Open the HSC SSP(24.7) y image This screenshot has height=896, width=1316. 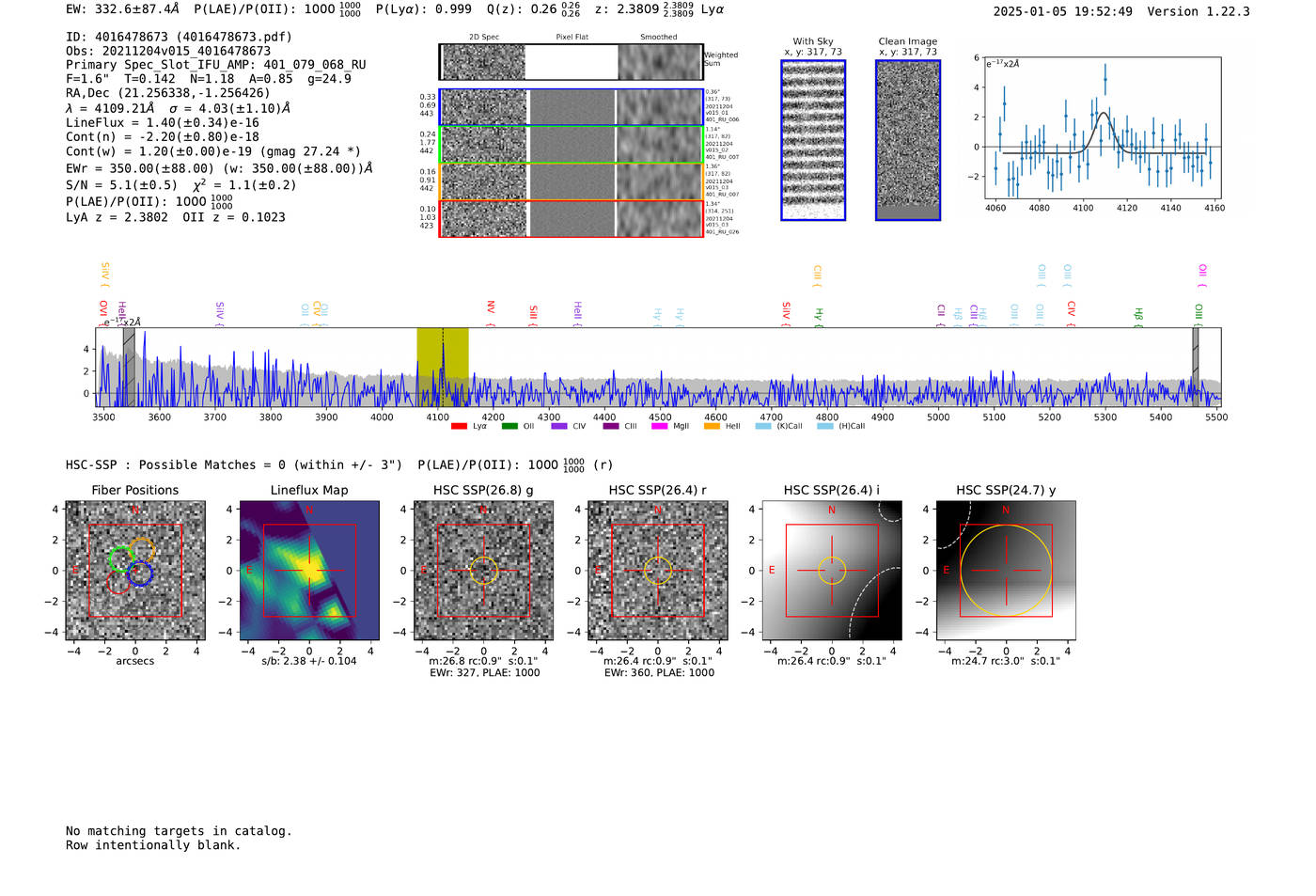pos(1006,571)
